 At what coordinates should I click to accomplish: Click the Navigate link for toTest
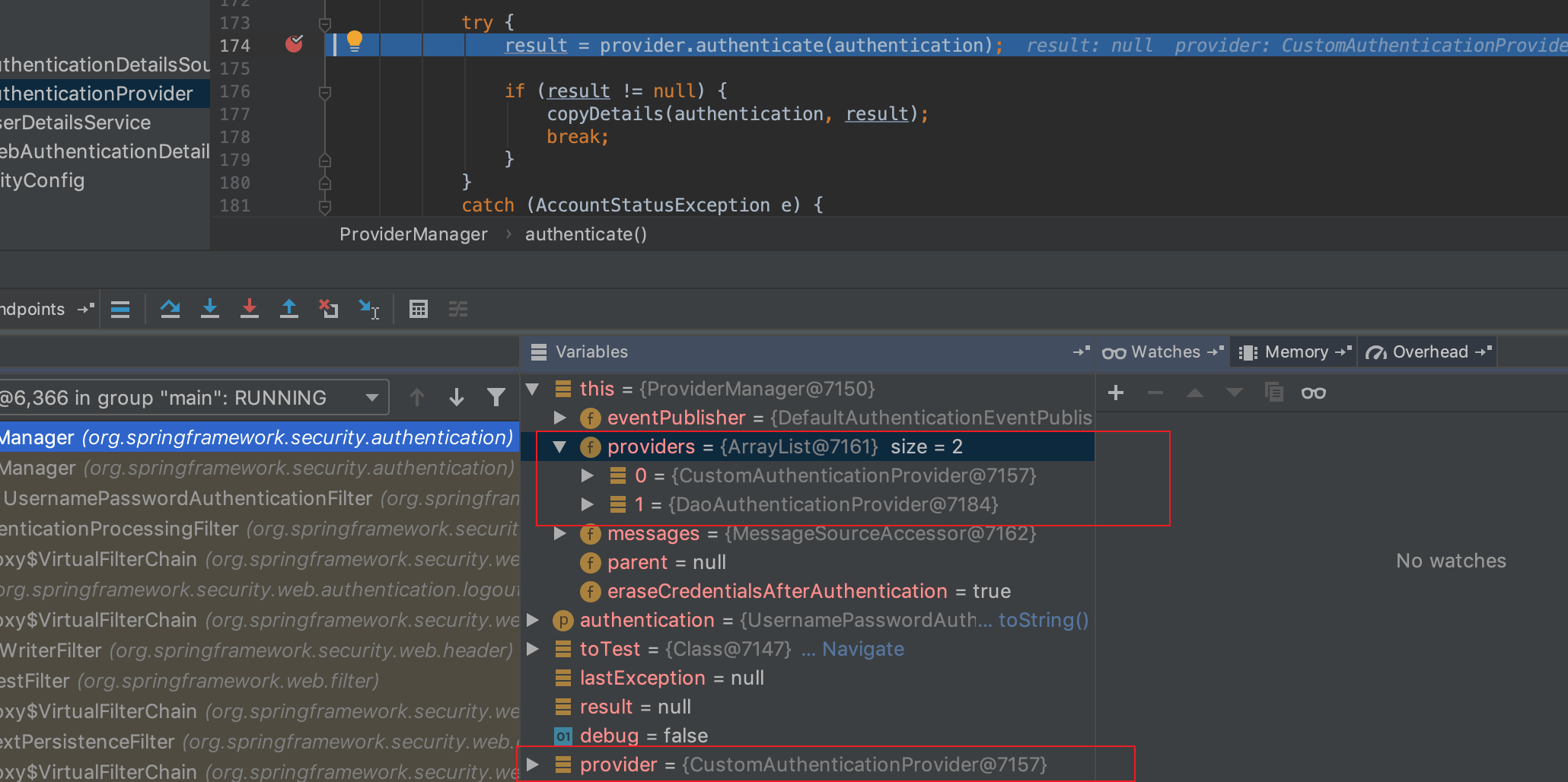tap(863, 649)
